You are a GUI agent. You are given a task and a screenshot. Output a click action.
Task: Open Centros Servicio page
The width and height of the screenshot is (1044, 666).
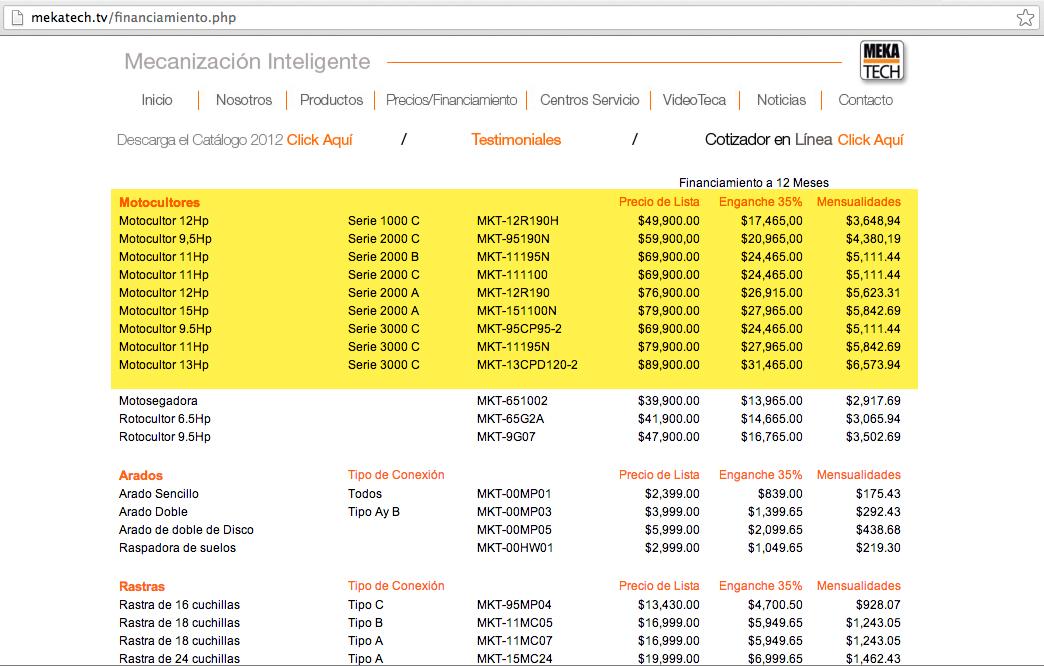coord(589,100)
